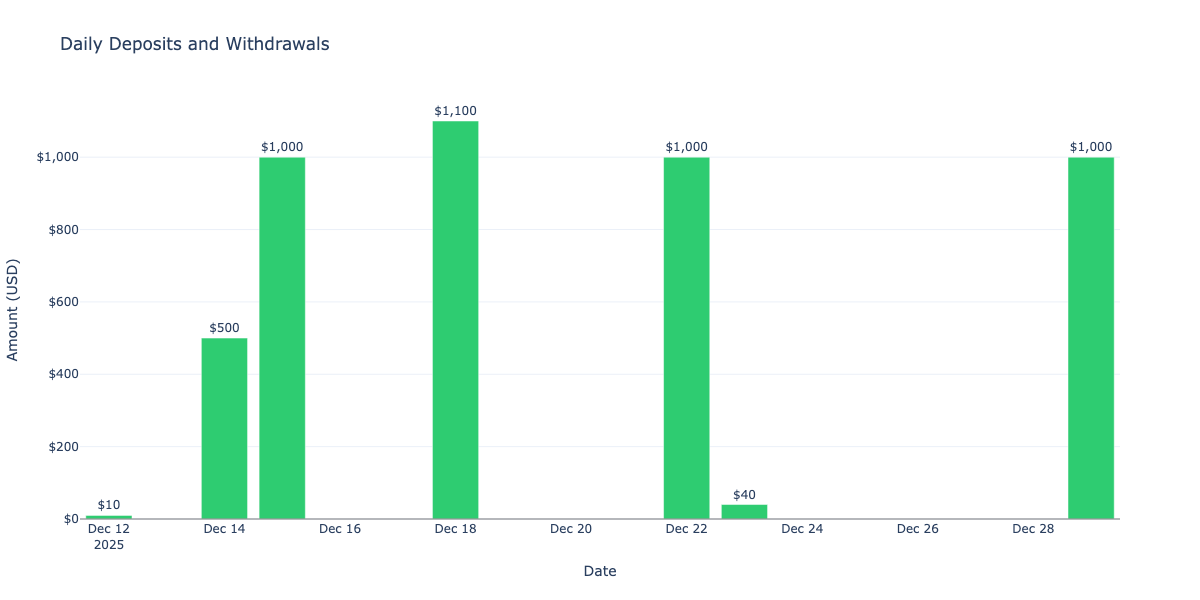Select the tallest $1,100 bar
The width and height of the screenshot is (1200, 600).
(455, 320)
